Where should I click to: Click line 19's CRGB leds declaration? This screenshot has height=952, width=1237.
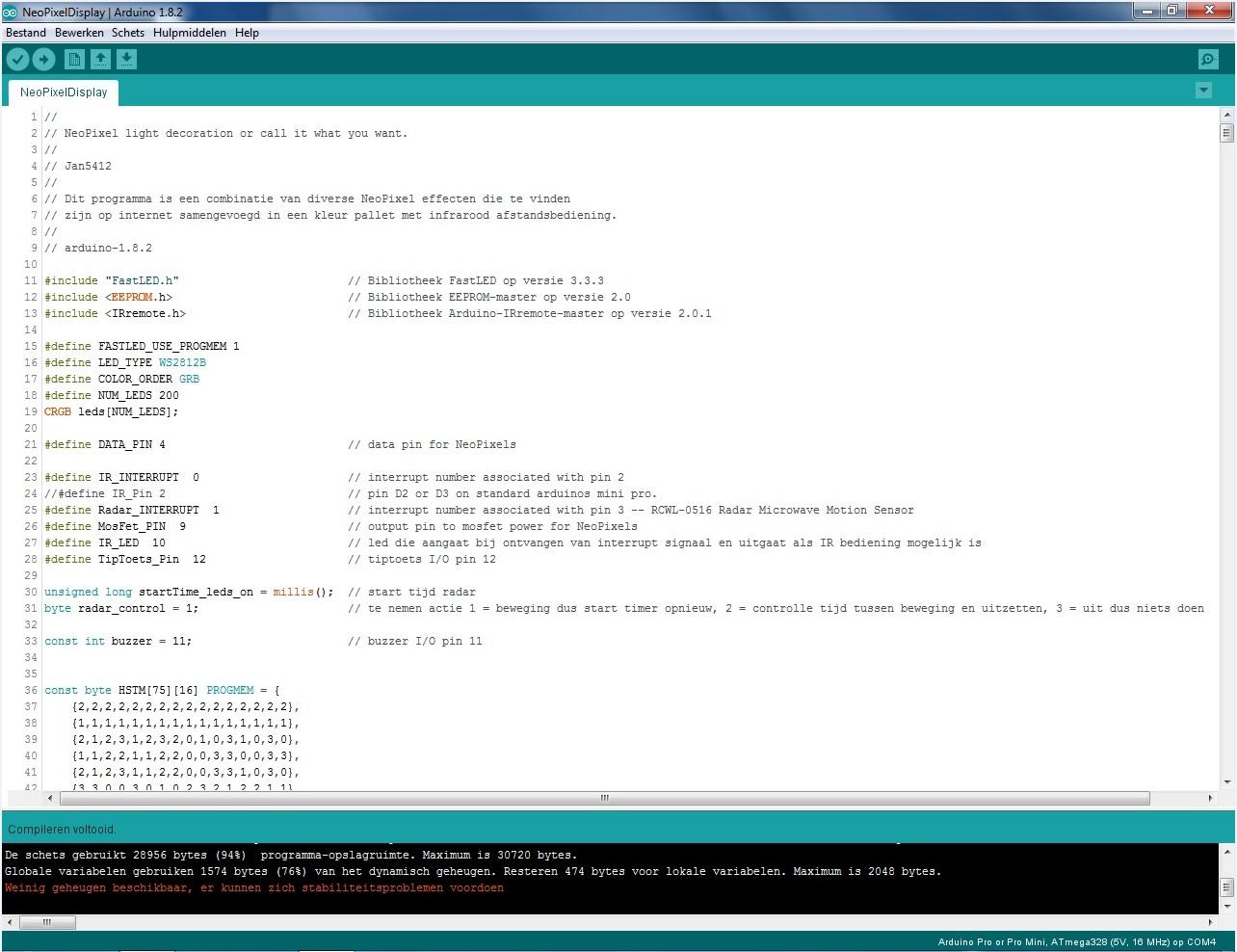(111, 411)
